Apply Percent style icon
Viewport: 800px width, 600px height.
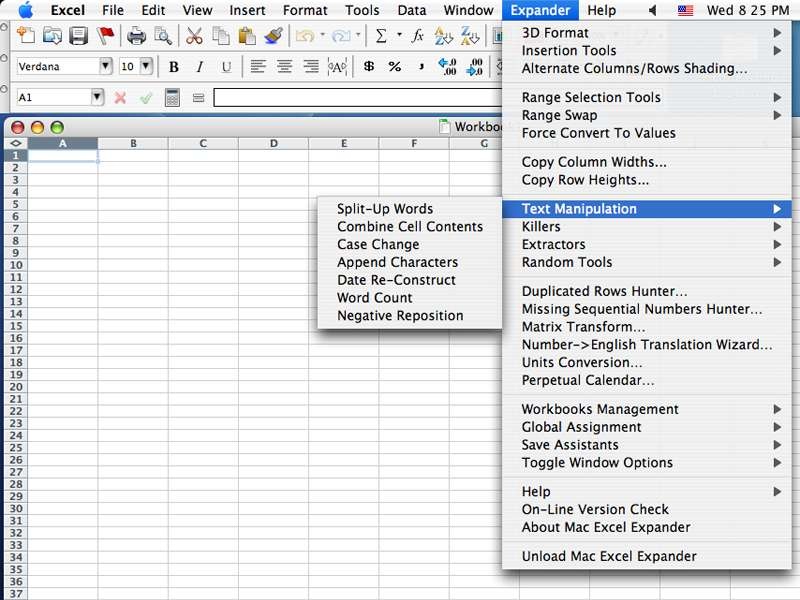point(395,67)
